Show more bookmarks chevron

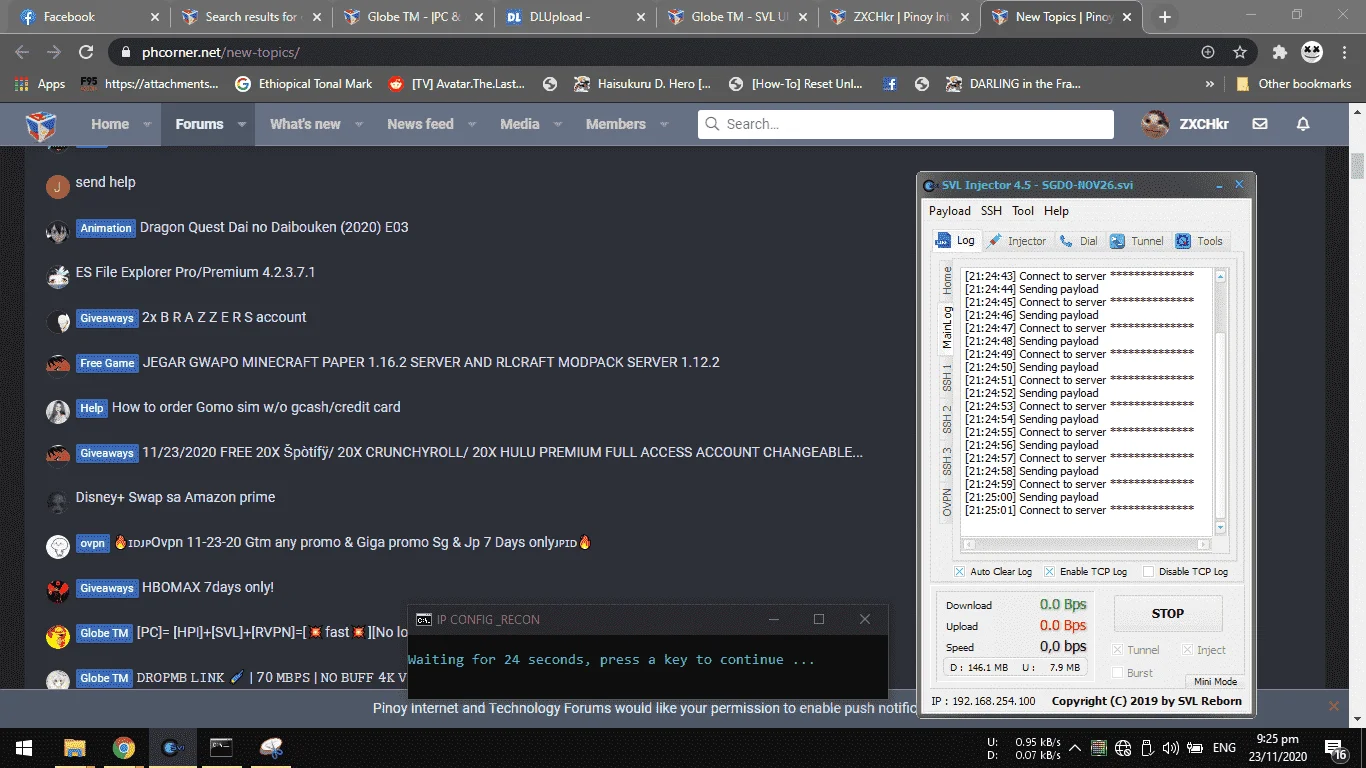[x=1210, y=84]
